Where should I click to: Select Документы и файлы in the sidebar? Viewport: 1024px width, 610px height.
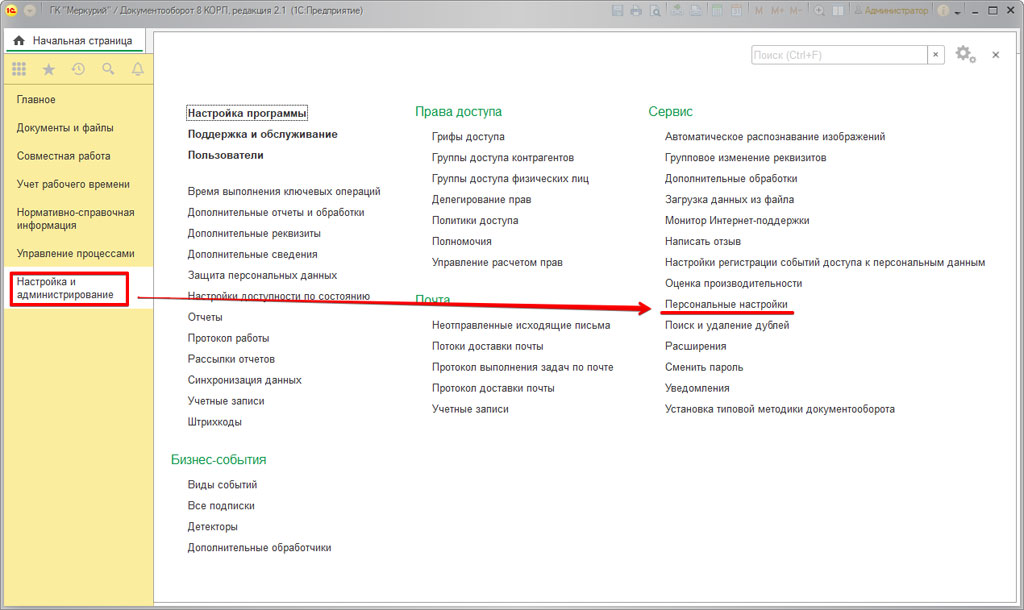[x=65, y=128]
